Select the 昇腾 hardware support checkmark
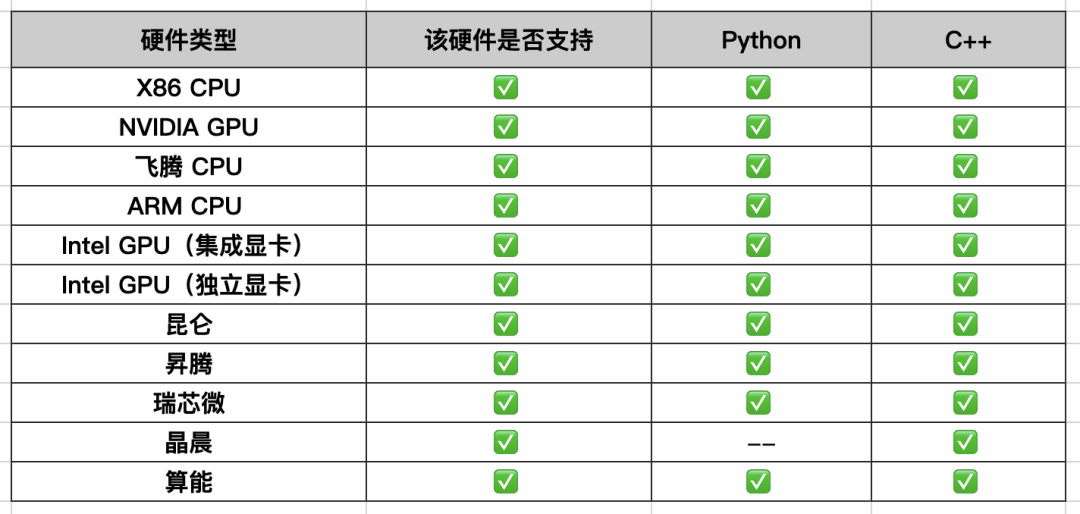 pos(506,363)
